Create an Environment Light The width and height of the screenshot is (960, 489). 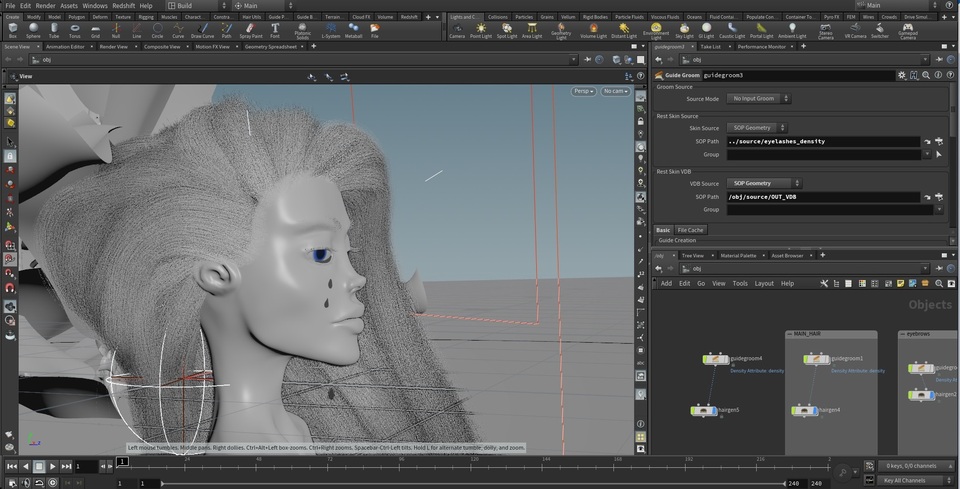[x=656, y=30]
